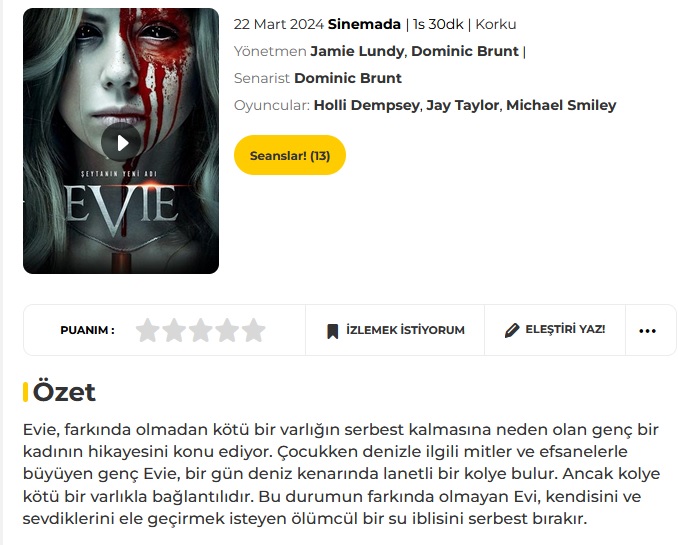
Task: Click the bookmark icon for watchlist
Action: (x=333, y=331)
